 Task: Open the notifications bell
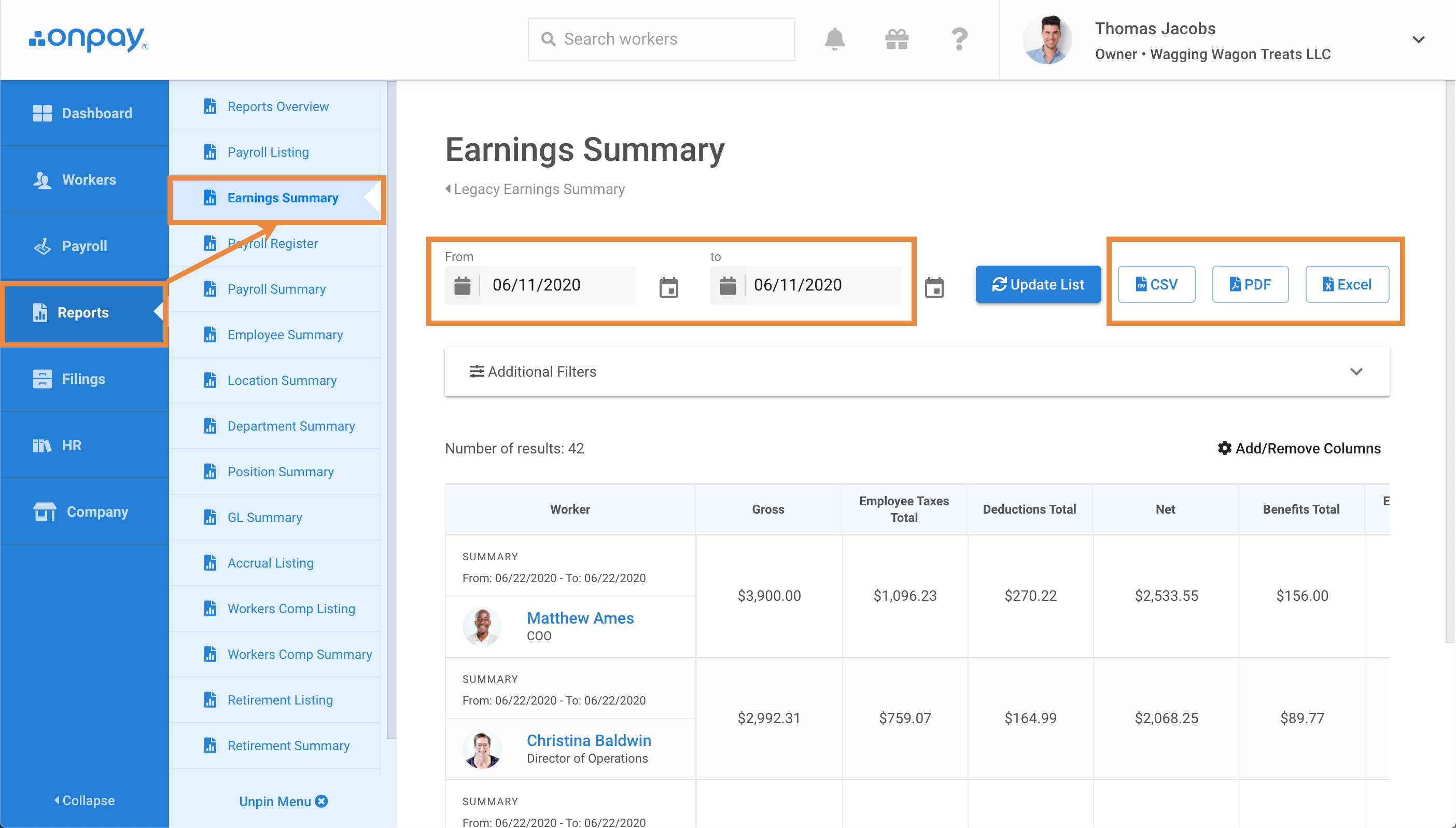tap(834, 39)
